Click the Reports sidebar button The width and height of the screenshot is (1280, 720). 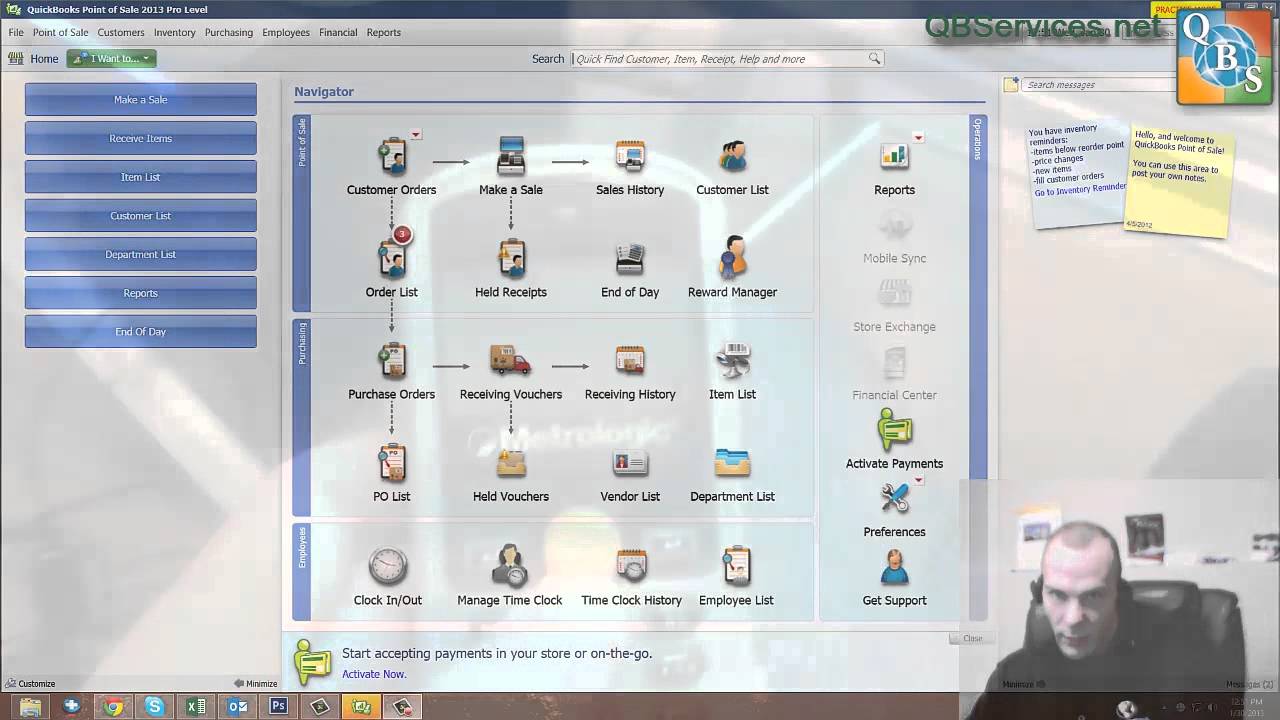pos(141,293)
